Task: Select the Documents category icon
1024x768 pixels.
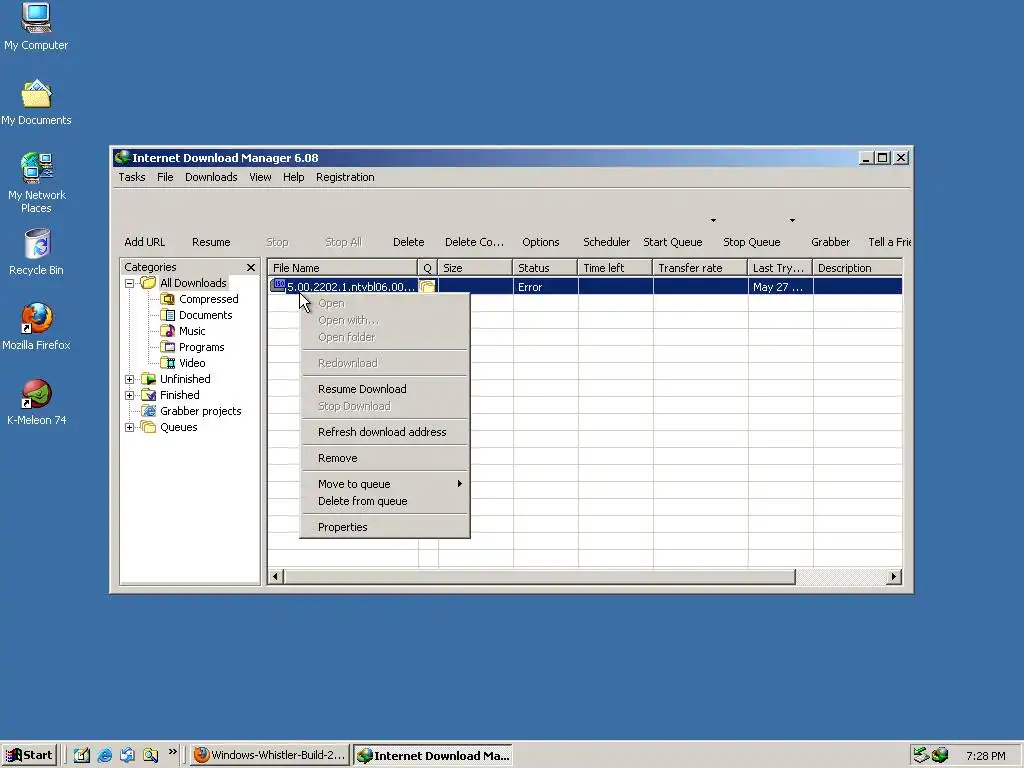Action: [x=168, y=315]
